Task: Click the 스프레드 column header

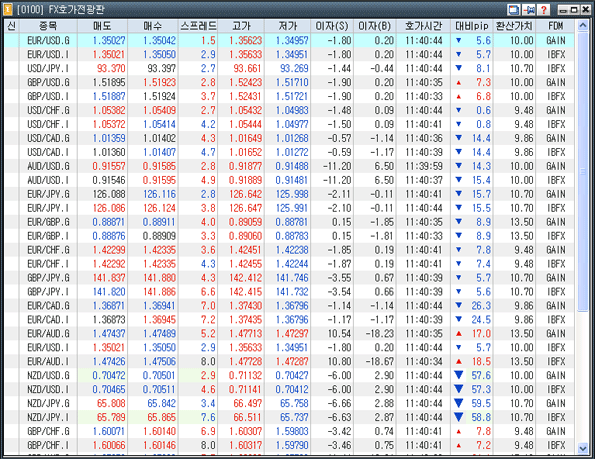Action: (198, 26)
